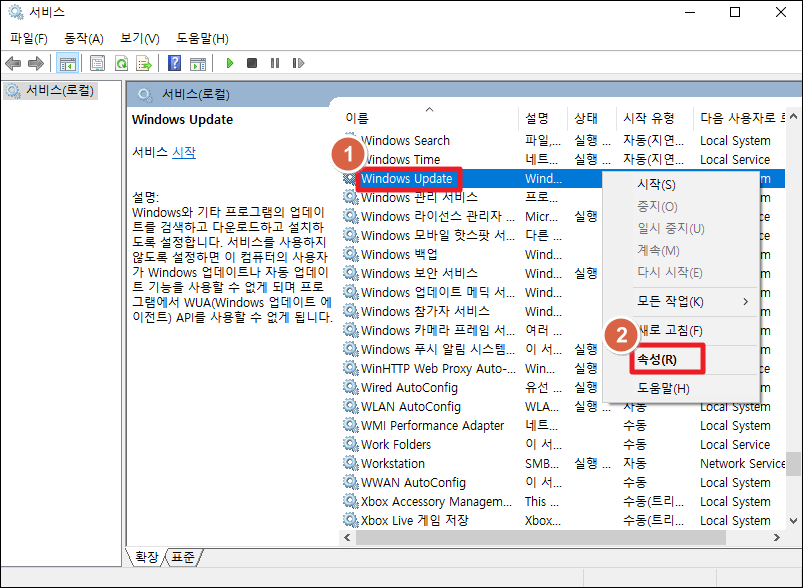The width and height of the screenshot is (803, 588).
Task: Click the gear icon beside WinHTTP Web Proxy Auto
Action: coord(351,368)
